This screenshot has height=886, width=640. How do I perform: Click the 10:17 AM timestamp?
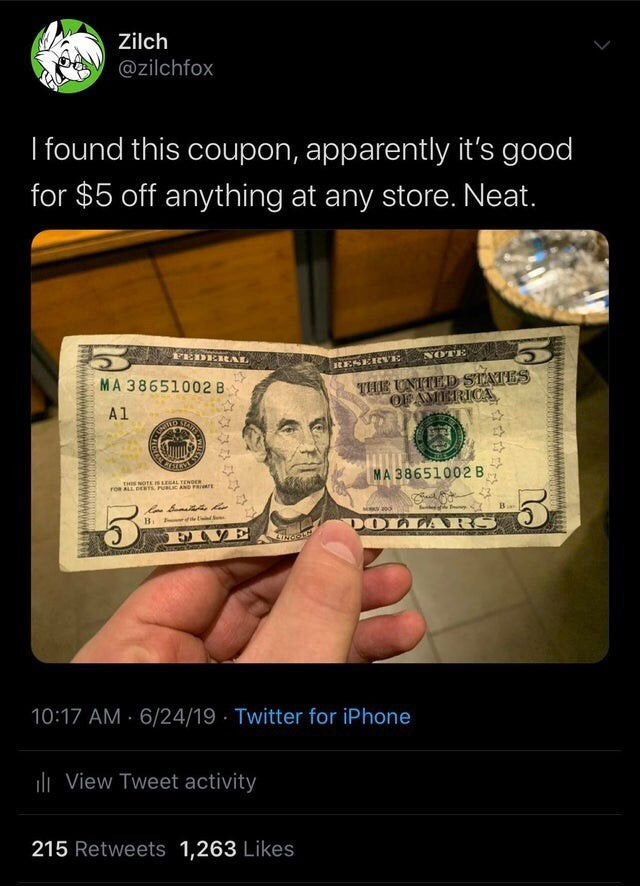(76, 716)
